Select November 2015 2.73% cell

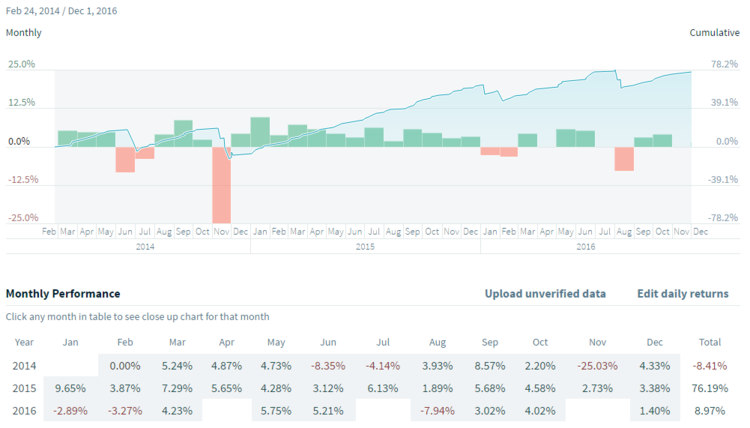[597, 388]
